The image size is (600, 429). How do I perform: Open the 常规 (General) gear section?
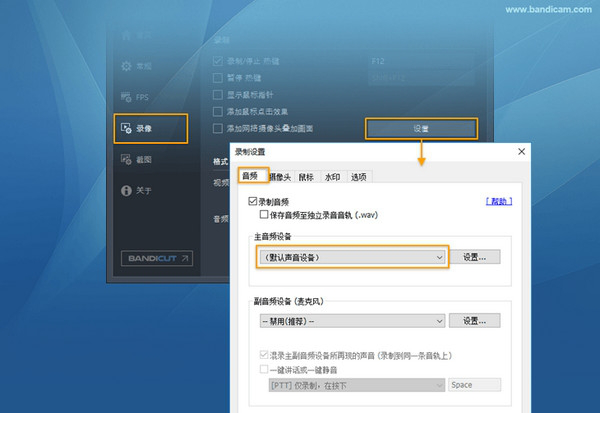click(x=137, y=66)
